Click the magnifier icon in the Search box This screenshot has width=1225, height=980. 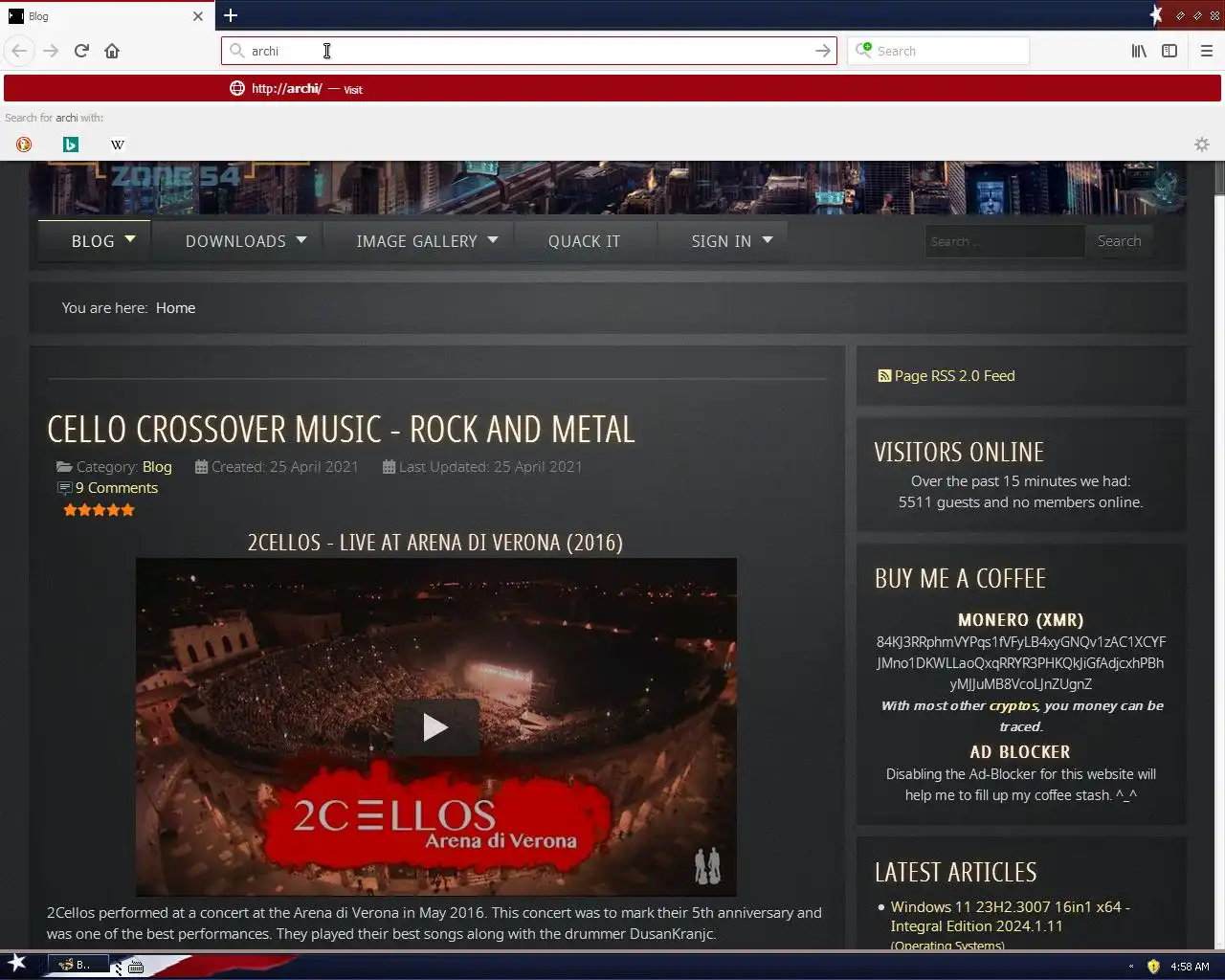click(x=864, y=50)
